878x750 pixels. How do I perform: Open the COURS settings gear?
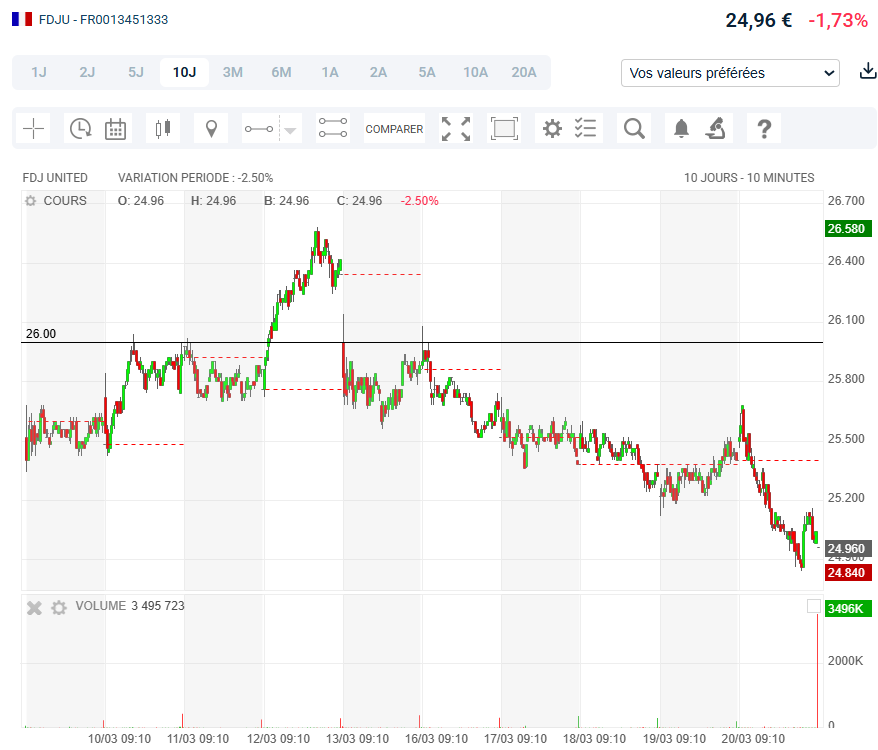[x=31, y=201]
